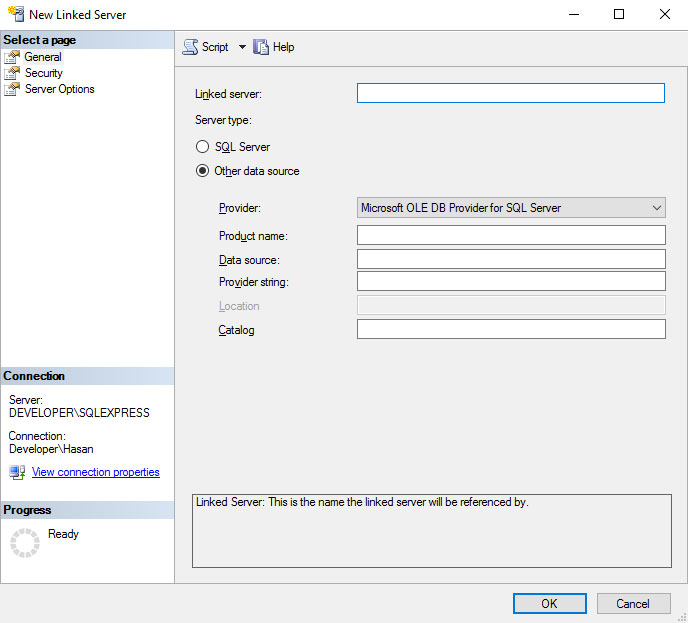
Task: Click the Script toolbar icon
Action: (190, 47)
